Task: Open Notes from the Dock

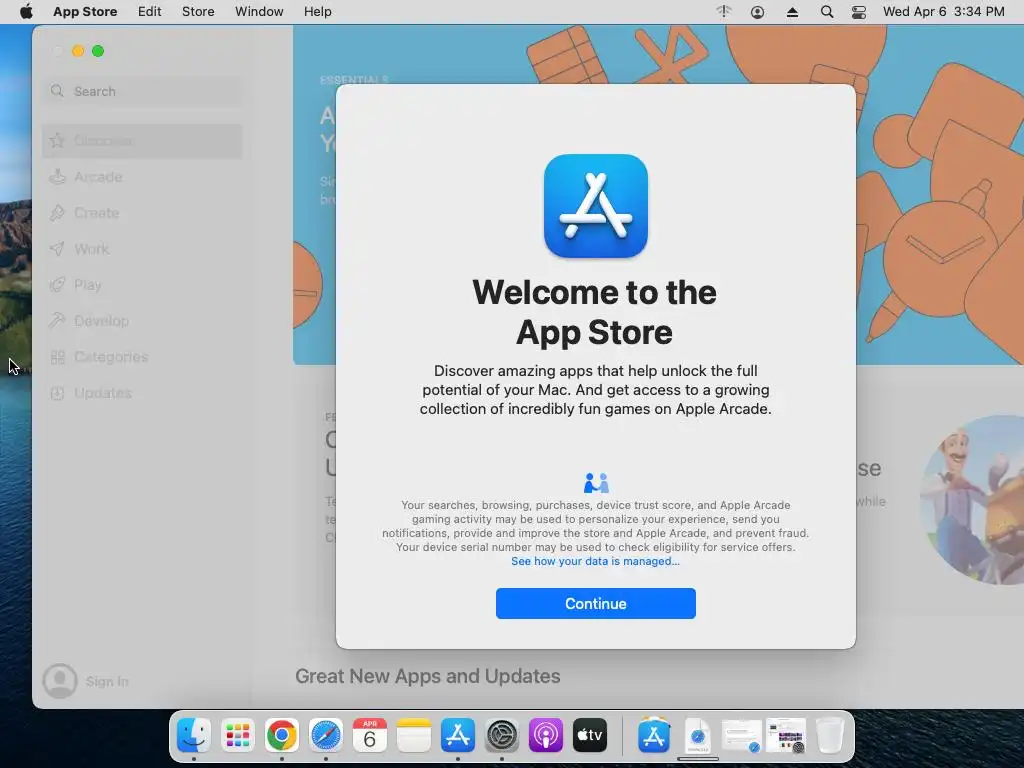Action: click(414, 735)
